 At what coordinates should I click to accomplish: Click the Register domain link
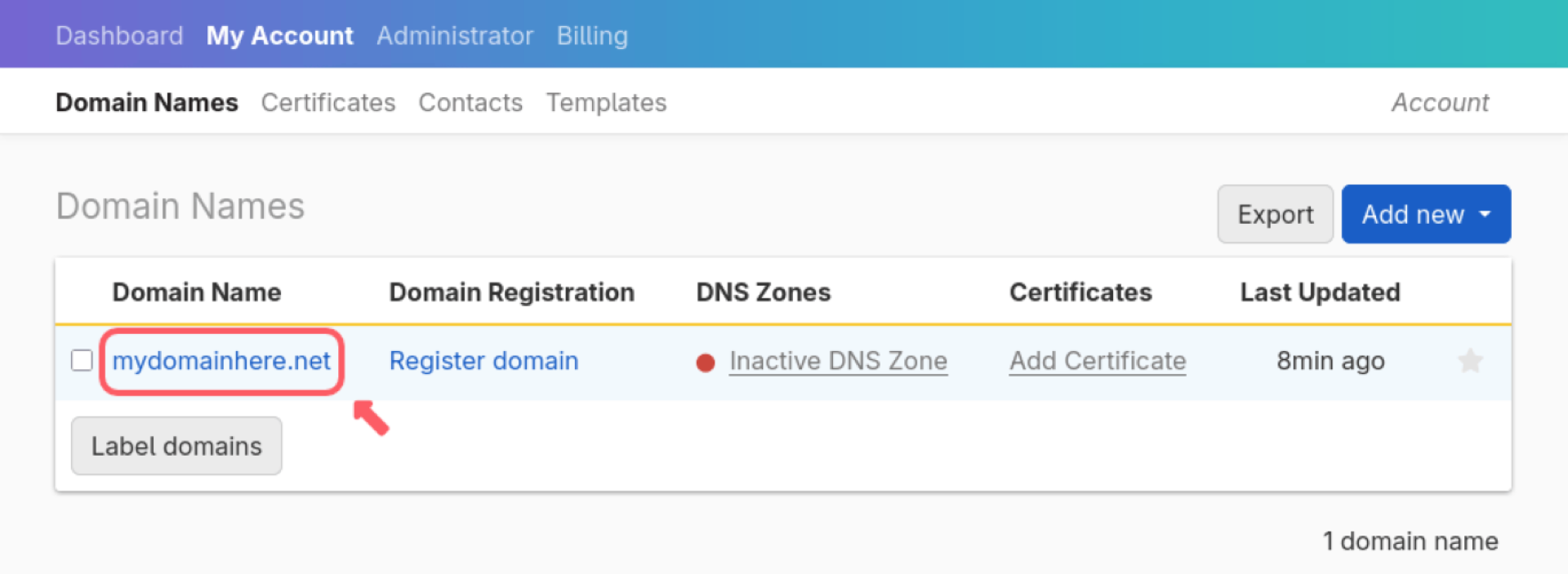point(483,361)
